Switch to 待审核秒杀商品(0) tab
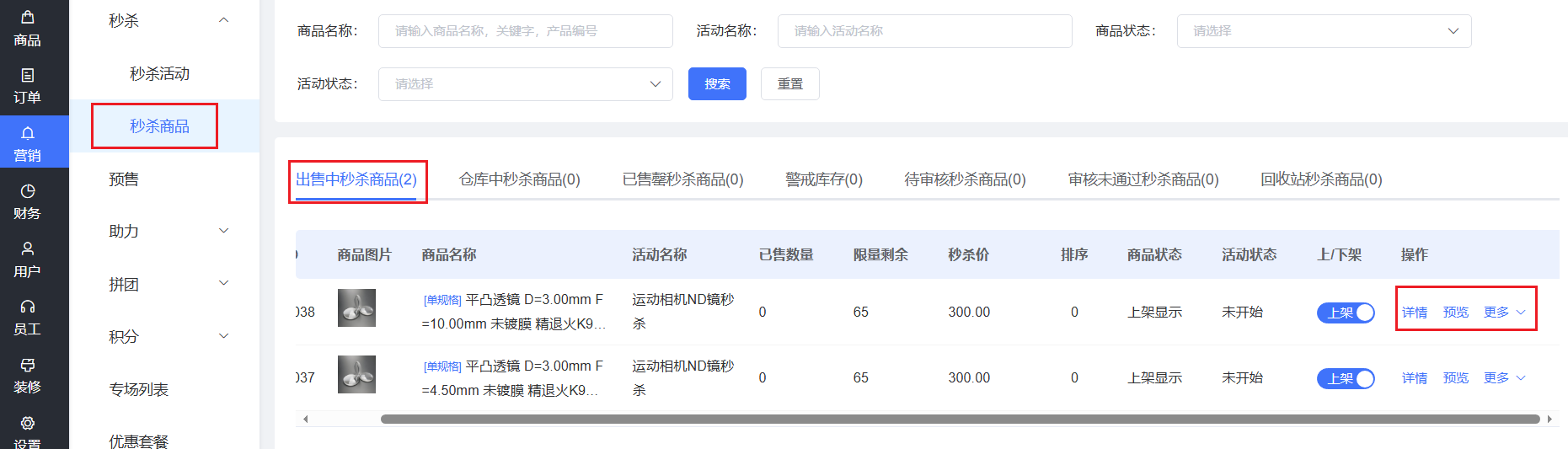 click(966, 179)
